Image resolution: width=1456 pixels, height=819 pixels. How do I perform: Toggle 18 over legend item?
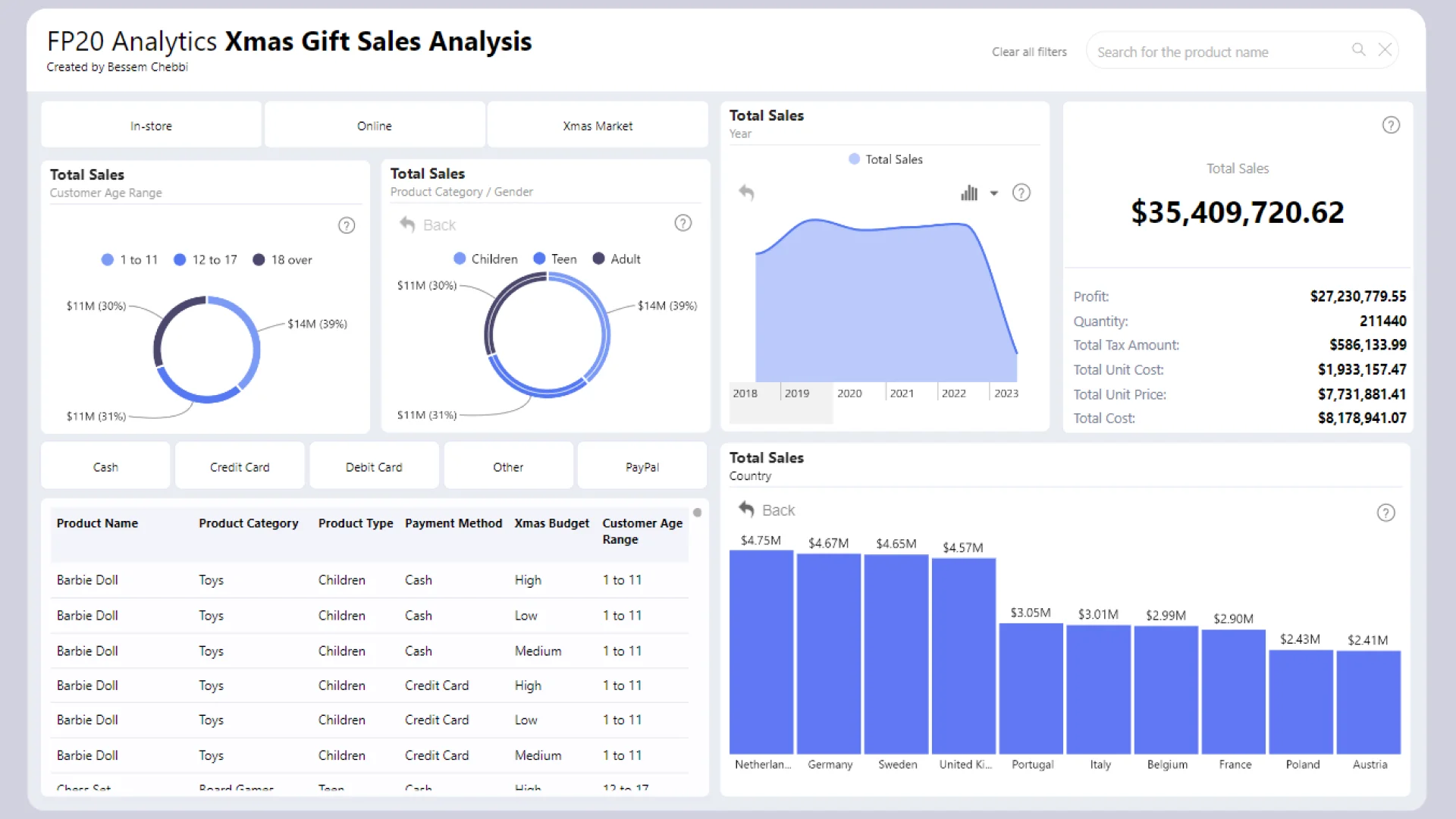point(282,259)
